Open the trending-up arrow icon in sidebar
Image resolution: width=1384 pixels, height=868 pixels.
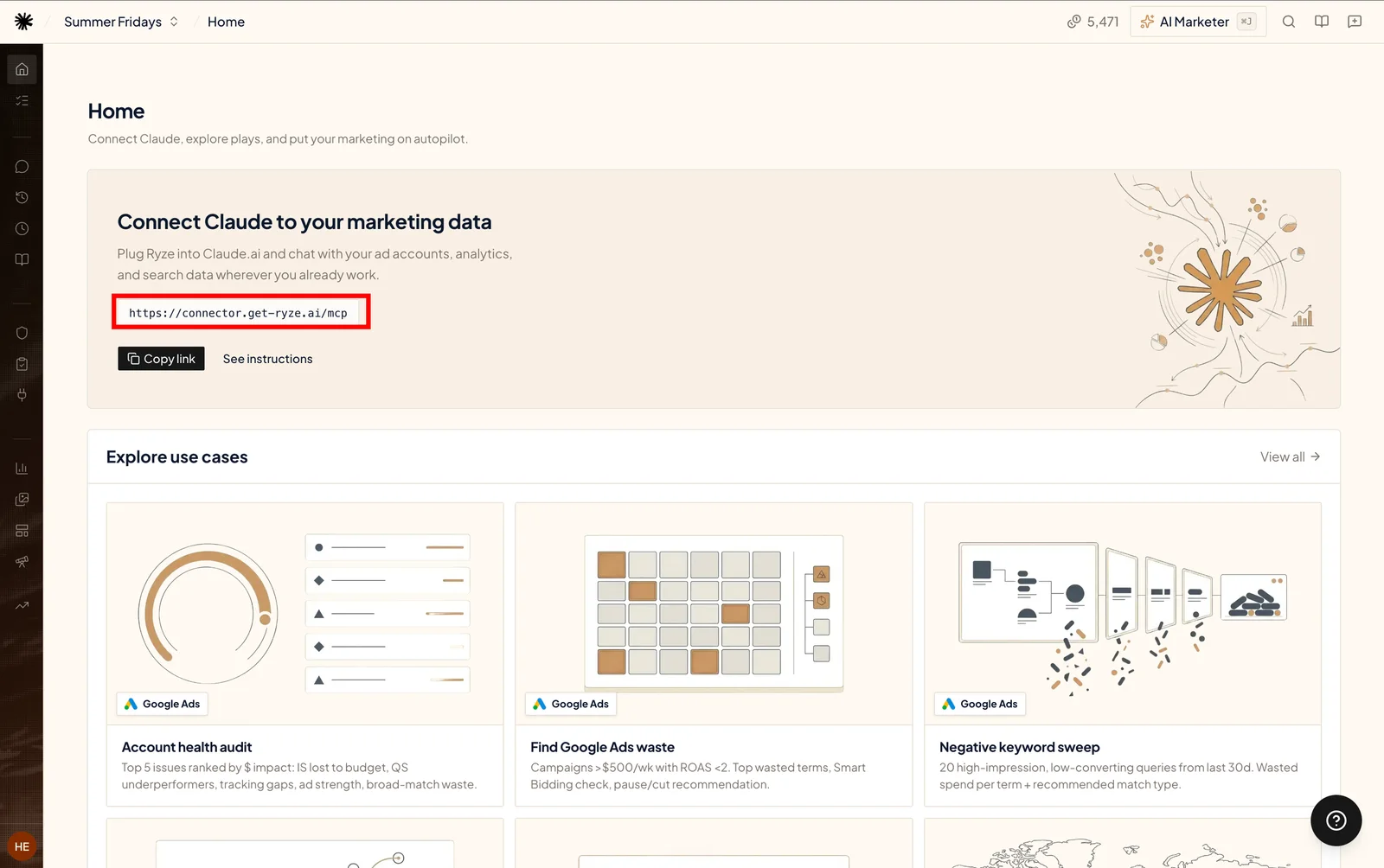pyautogui.click(x=22, y=605)
